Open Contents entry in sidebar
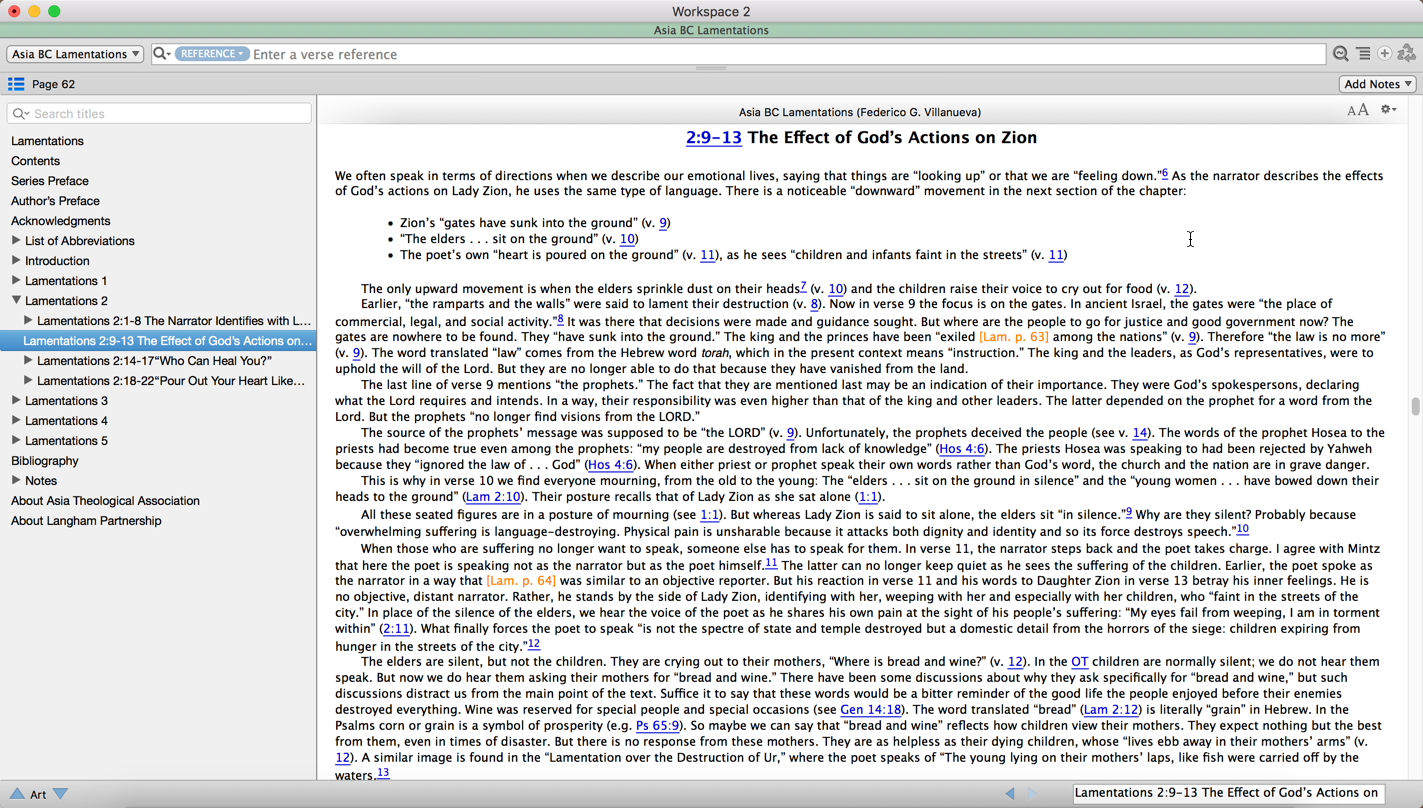 click(x=35, y=161)
